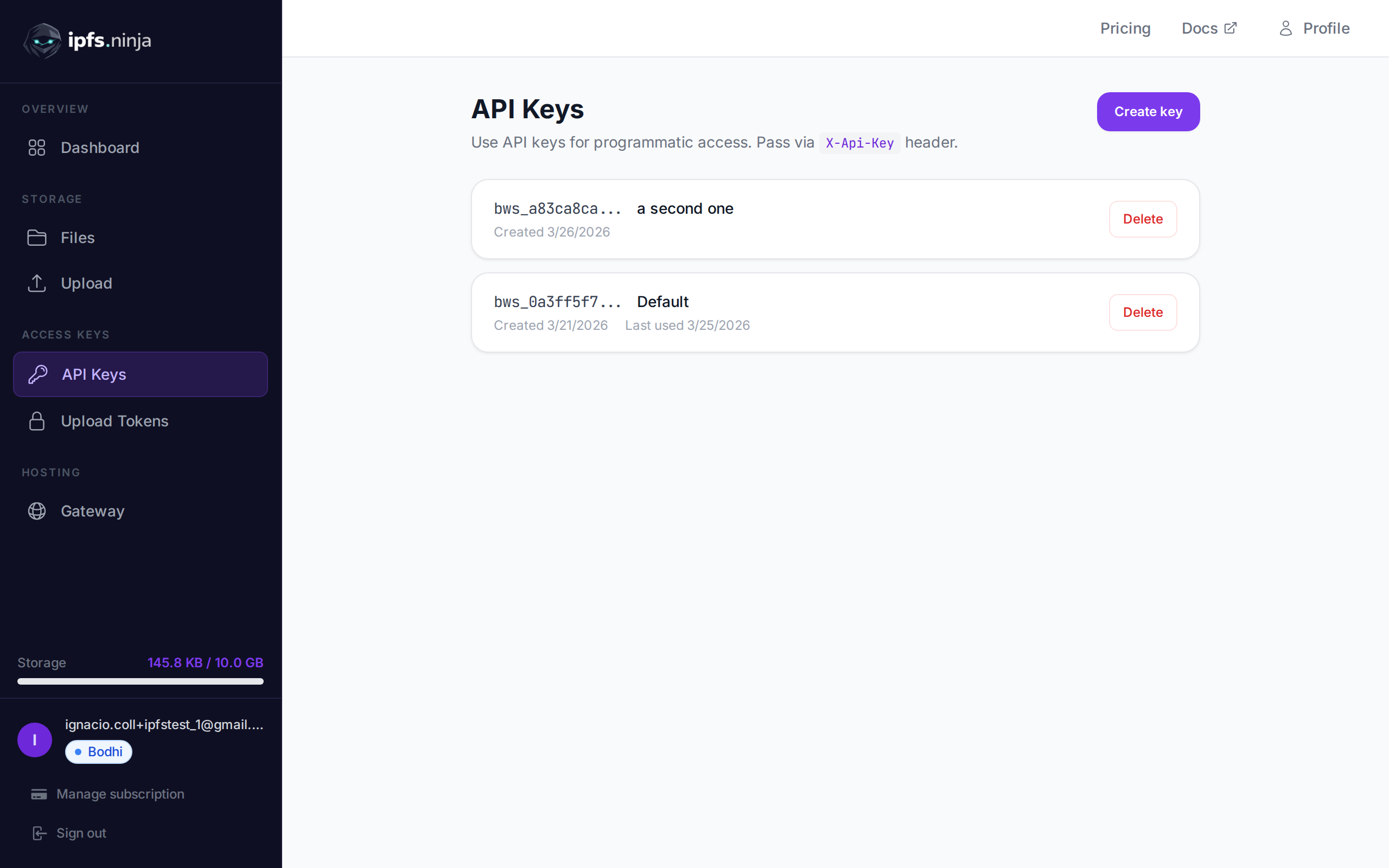Viewport: 1389px width, 868px height.
Task: Click the Manage subscription card icon
Action: coord(38,794)
